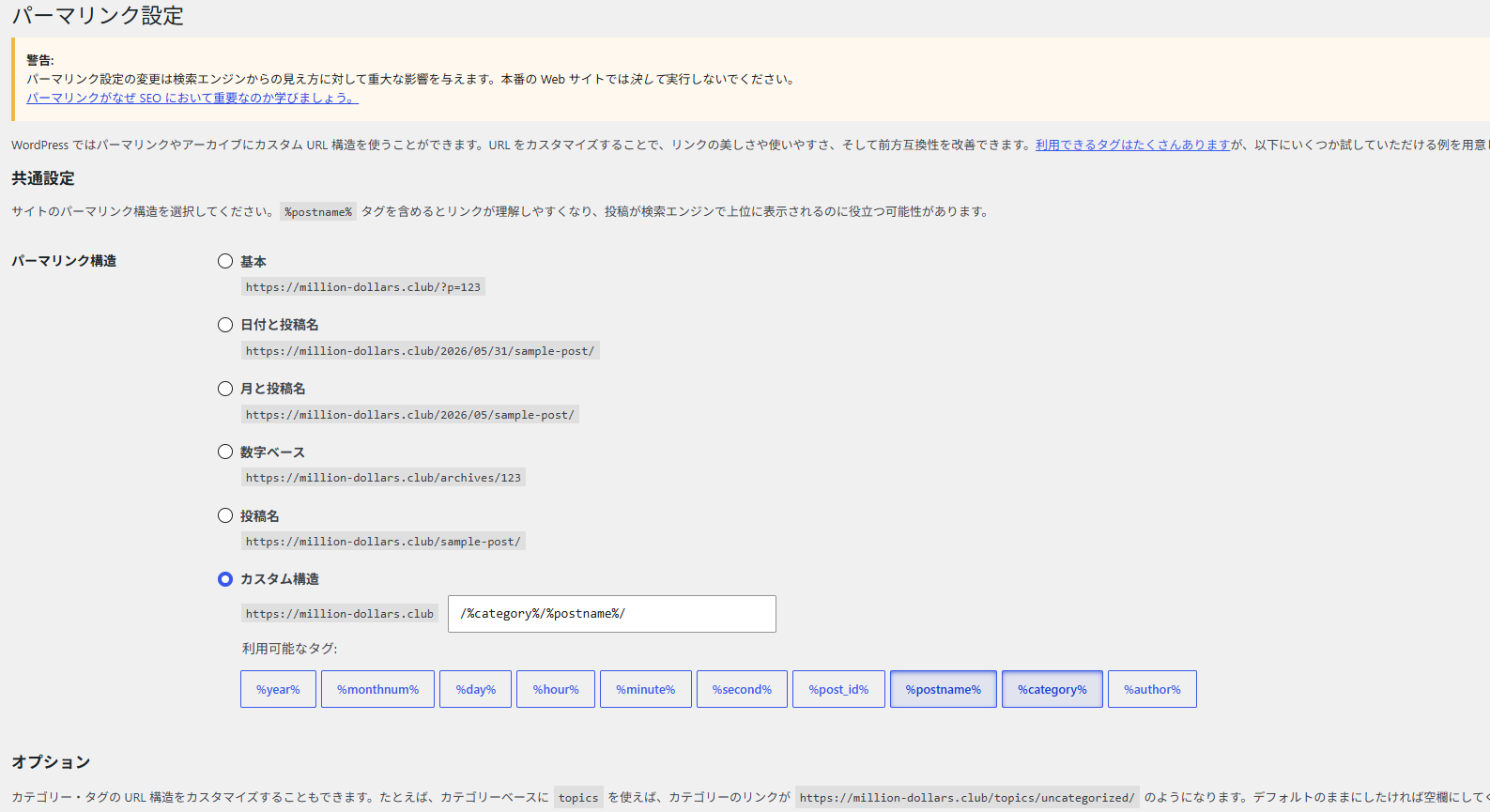Select the 投稿名 radio option

225,515
